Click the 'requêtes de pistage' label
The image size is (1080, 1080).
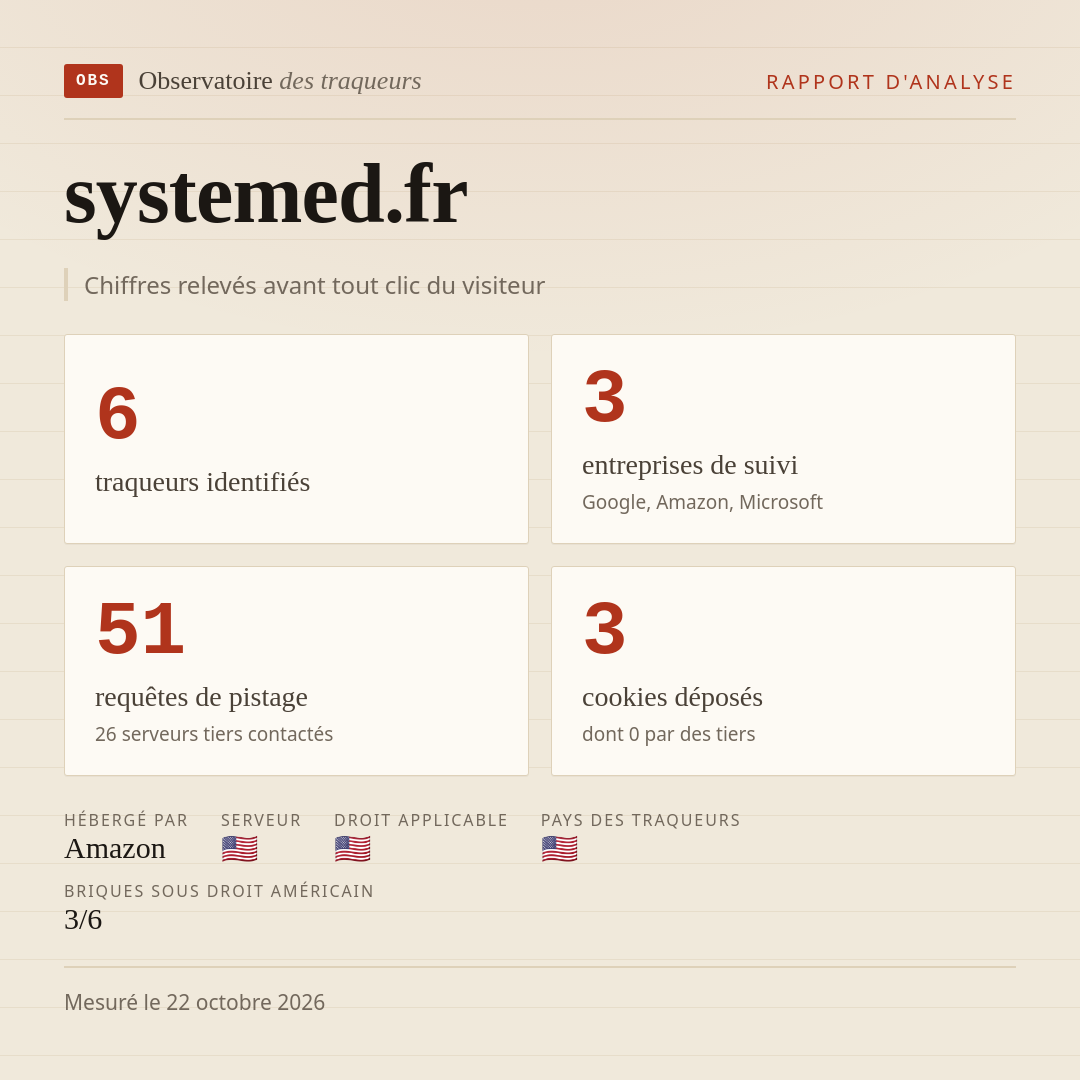pyautogui.click(x=201, y=697)
